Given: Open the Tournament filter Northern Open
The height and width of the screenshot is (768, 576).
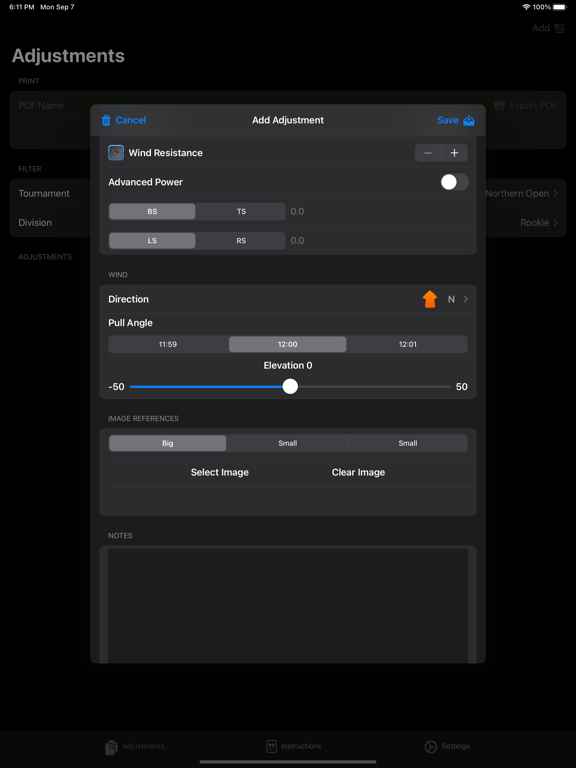Looking at the screenshot, I should pyautogui.click(x=521, y=193).
